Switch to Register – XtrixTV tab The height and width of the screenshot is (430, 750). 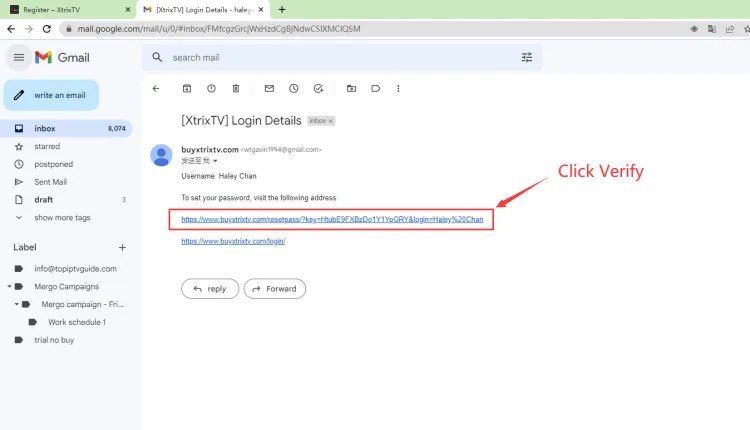point(68,10)
